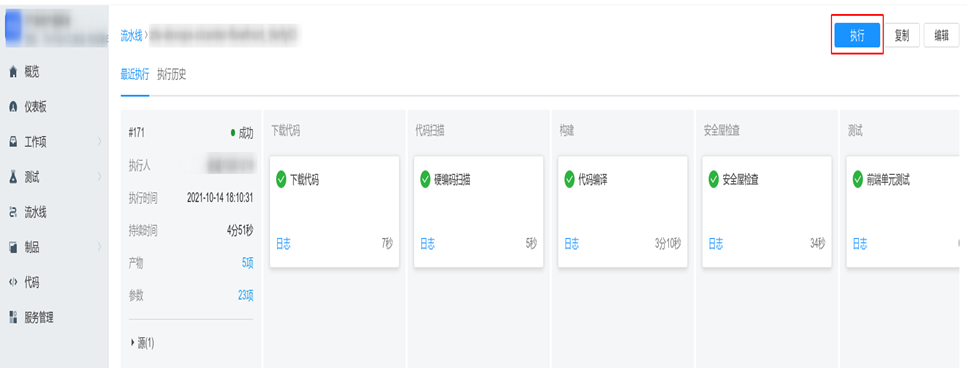Switch to the 执行历史 tab
This screenshot has height=368, width=967.
point(171,75)
